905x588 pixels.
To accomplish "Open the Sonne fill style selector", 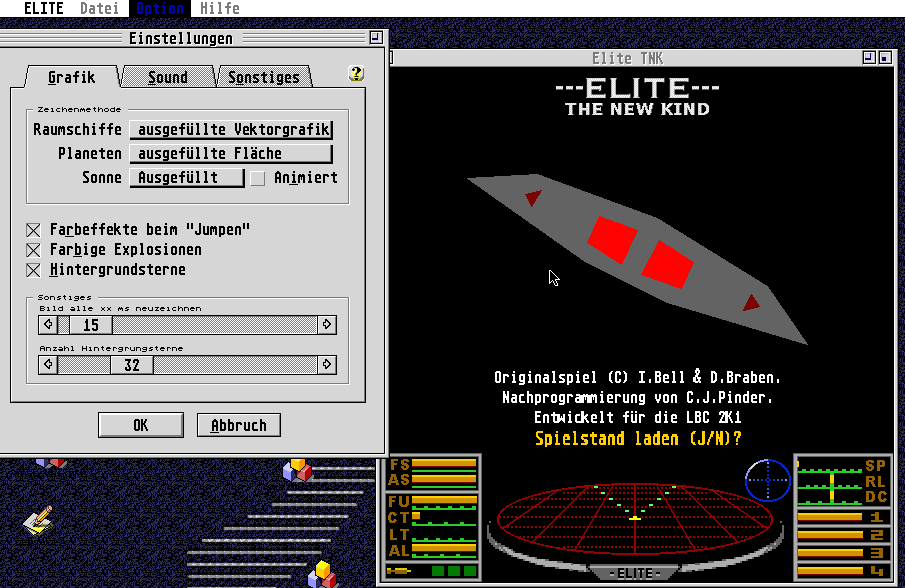I will 187,178.
